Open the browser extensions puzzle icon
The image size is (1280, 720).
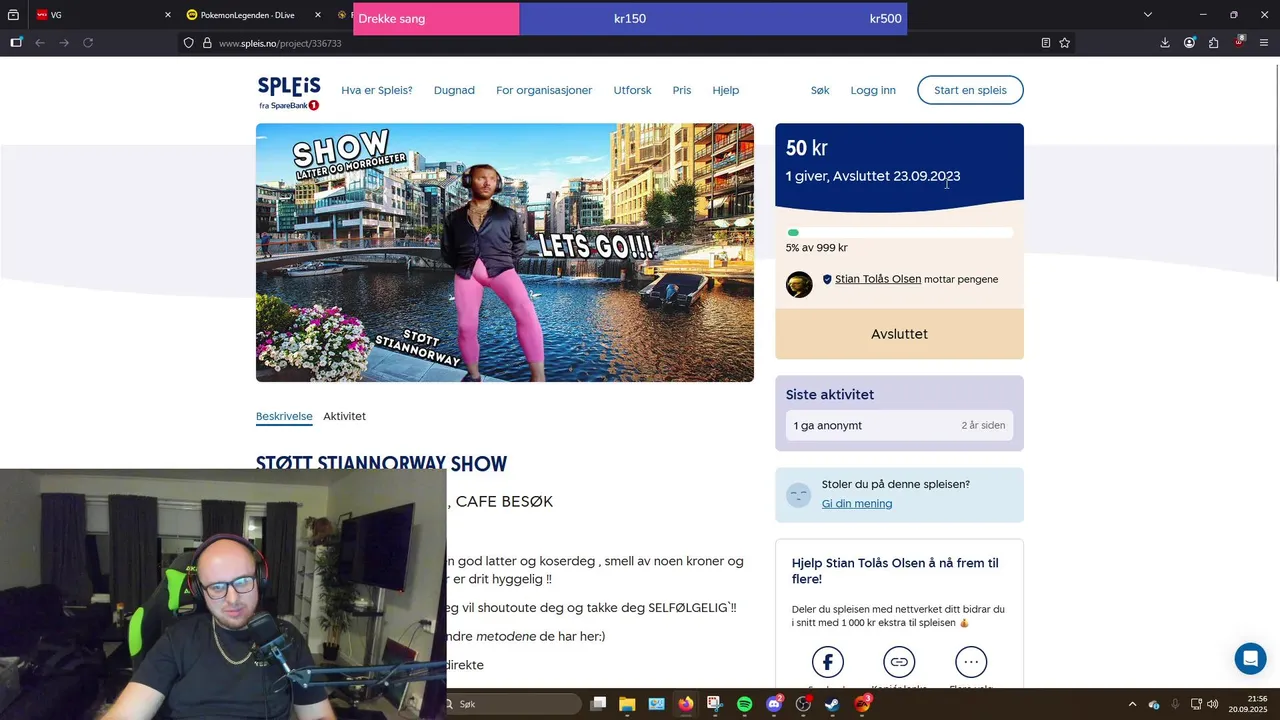click(1214, 43)
